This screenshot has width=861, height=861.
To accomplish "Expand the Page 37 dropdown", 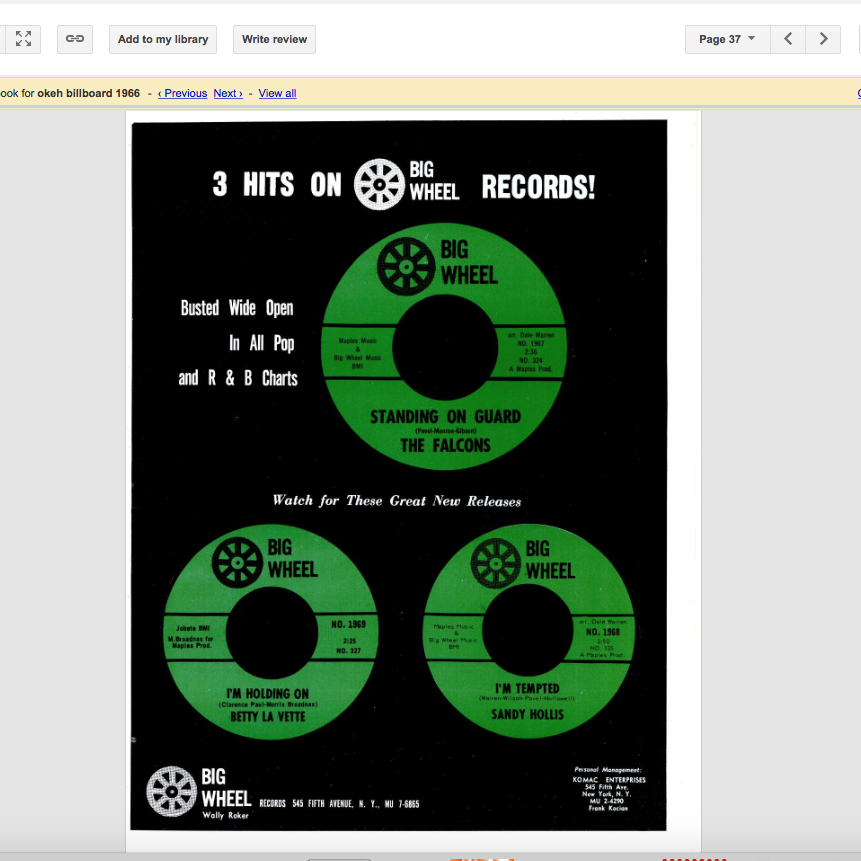I will 727,39.
